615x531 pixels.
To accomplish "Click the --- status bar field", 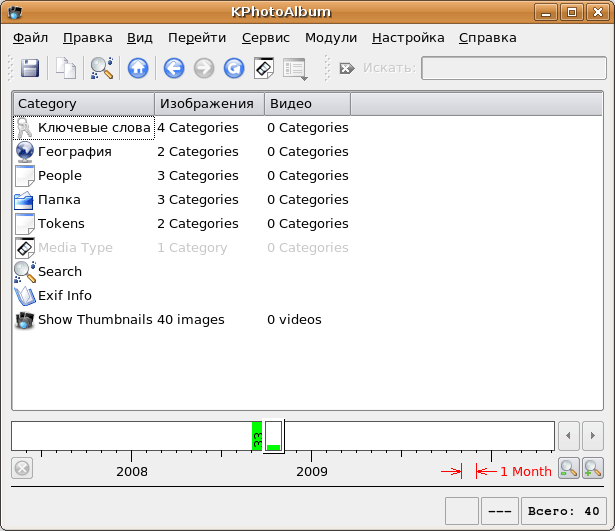I will [500, 511].
